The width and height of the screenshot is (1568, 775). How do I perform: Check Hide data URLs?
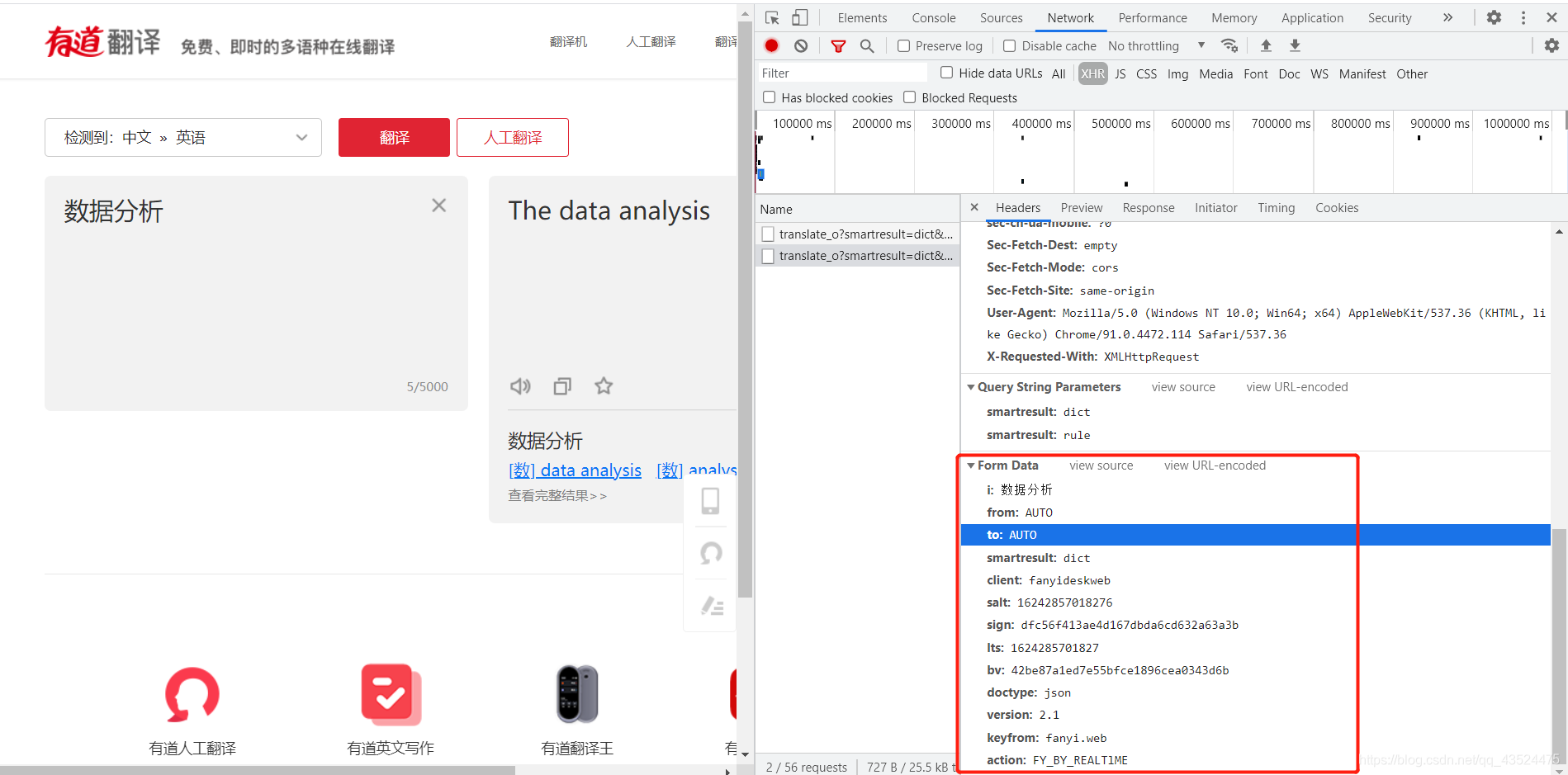pos(947,73)
